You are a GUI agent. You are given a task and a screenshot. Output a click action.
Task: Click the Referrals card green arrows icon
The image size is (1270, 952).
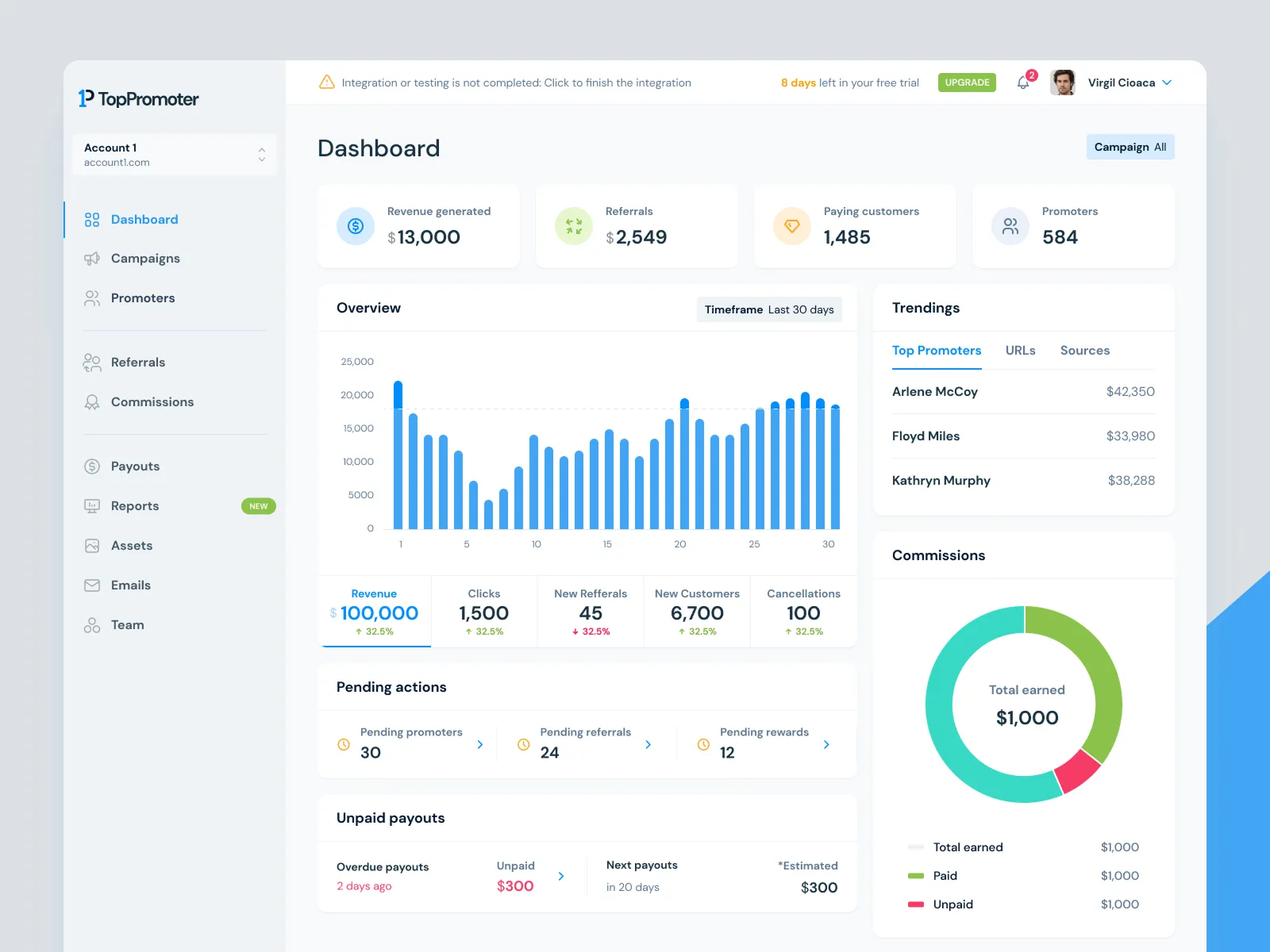[574, 226]
